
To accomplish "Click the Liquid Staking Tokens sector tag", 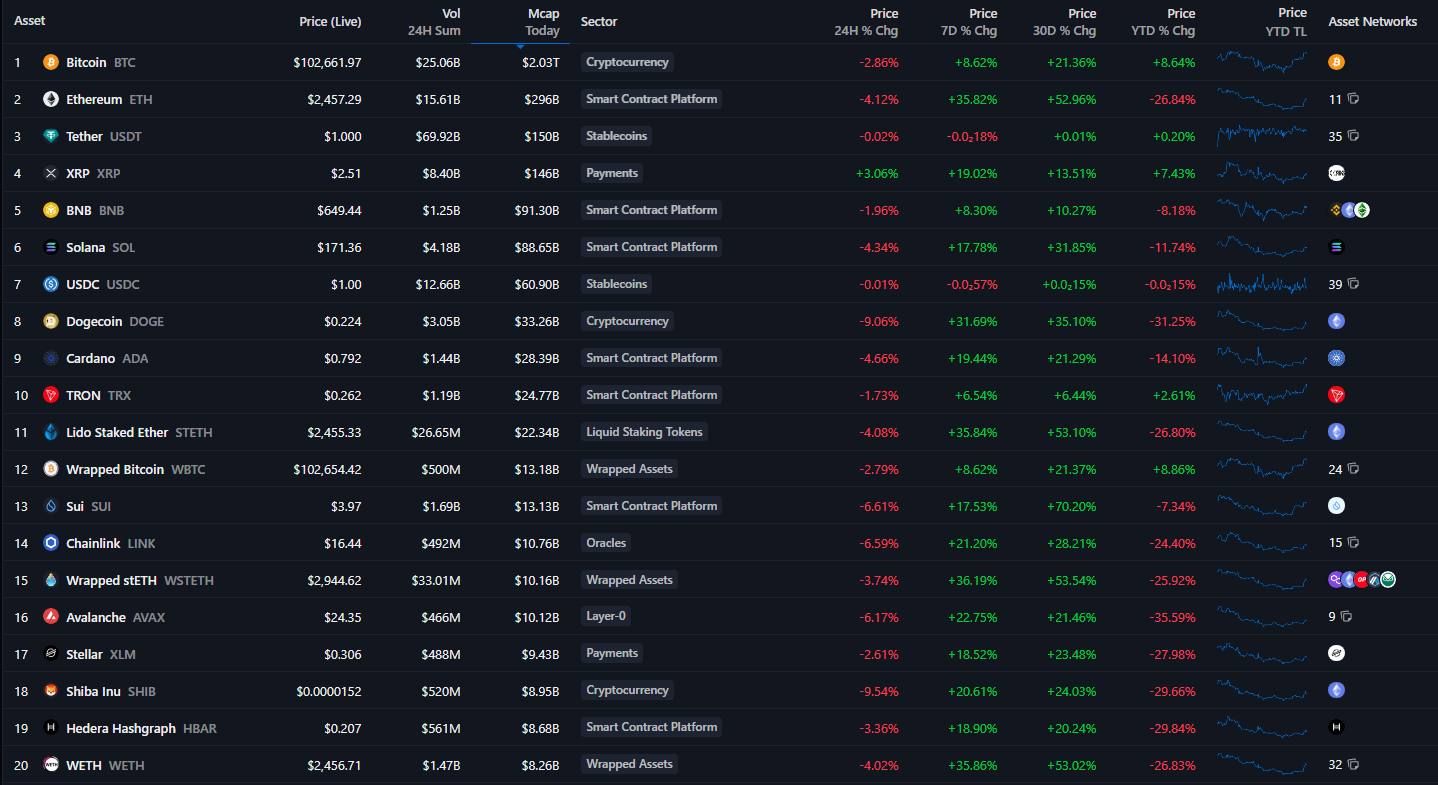I will click(x=645, y=432).
